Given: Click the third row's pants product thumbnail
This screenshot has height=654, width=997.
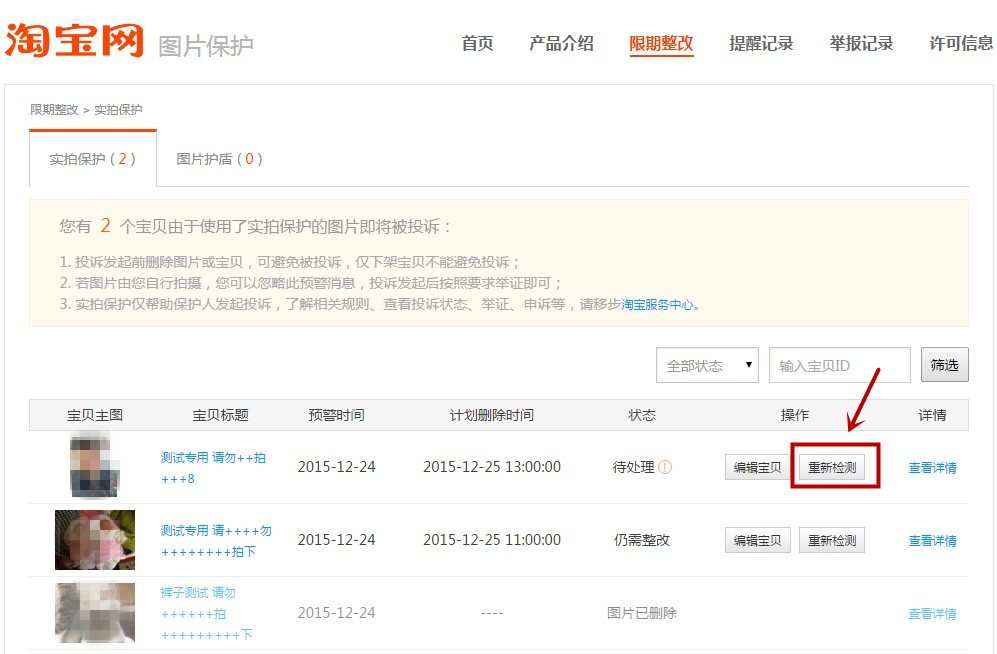Looking at the screenshot, I should point(94,611).
